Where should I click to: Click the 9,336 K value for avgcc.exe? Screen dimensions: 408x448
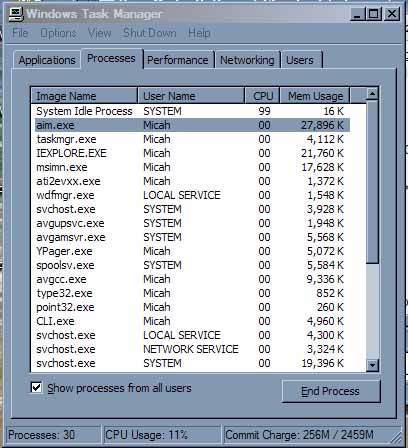pos(325,279)
